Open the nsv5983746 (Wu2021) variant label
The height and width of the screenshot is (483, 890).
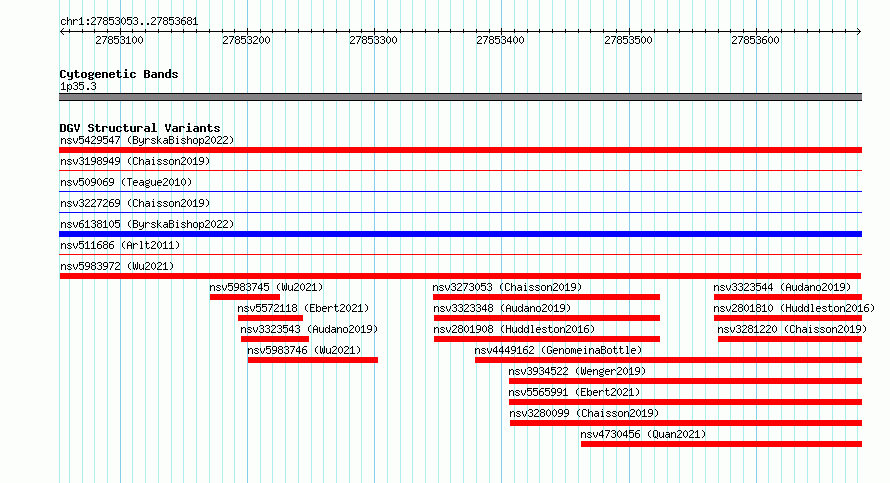point(304,350)
